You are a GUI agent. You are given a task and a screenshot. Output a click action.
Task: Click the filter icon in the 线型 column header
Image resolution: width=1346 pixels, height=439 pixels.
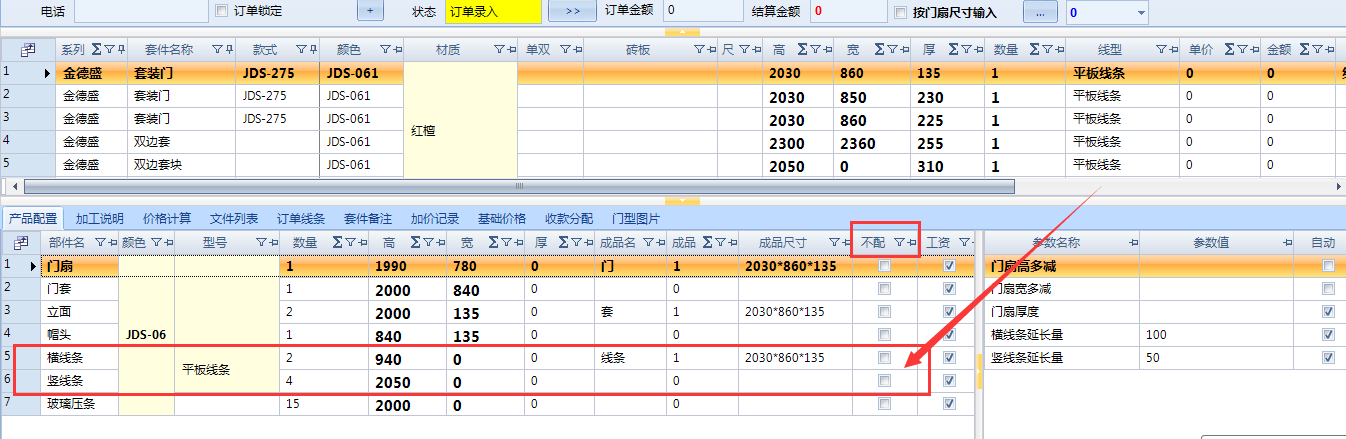pyautogui.click(x=1161, y=49)
